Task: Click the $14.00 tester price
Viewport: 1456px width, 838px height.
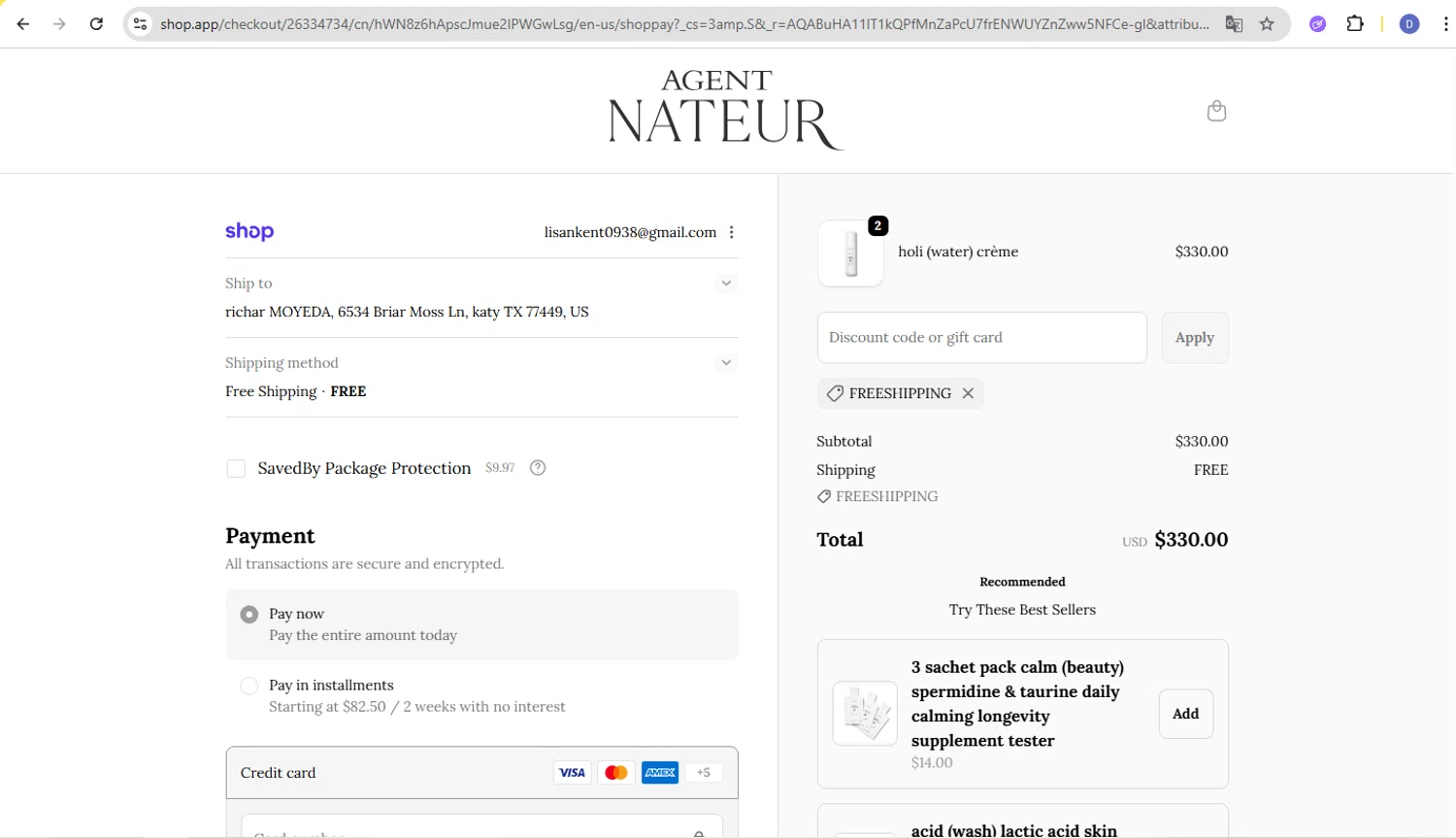Action: coord(932,763)
